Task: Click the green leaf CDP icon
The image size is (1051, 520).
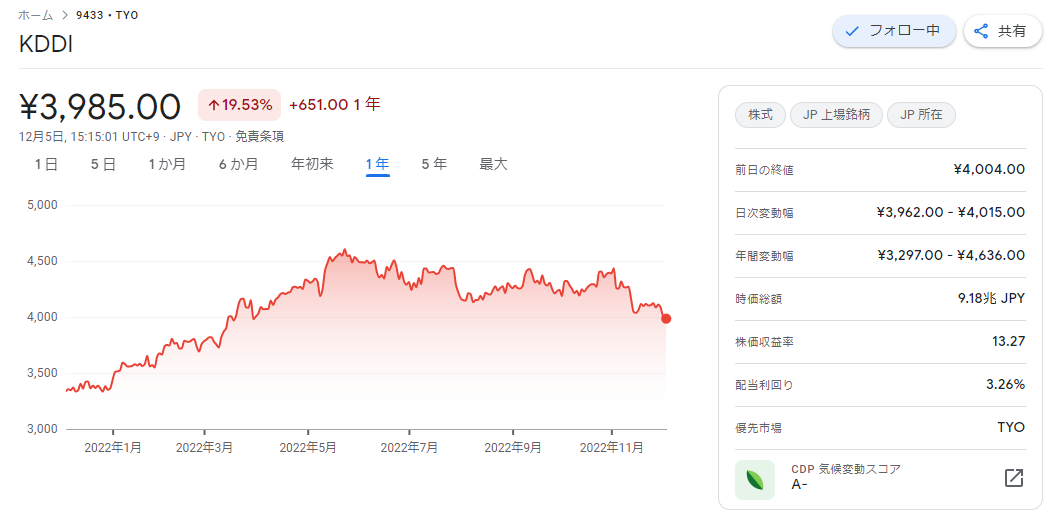Action: click(755, 480)
